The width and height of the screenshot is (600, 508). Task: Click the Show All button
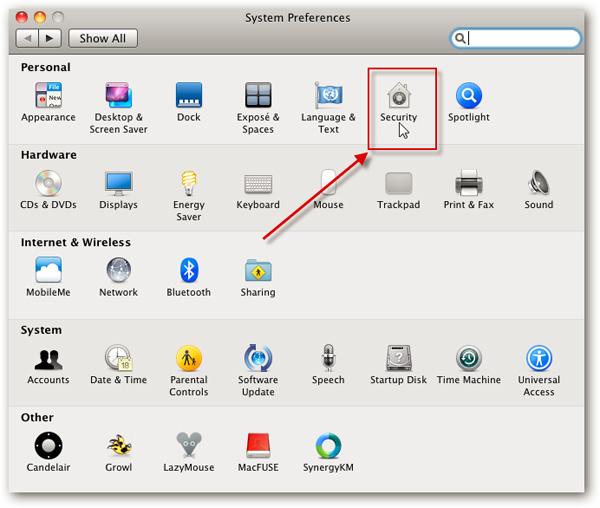[x=103, y=38]
